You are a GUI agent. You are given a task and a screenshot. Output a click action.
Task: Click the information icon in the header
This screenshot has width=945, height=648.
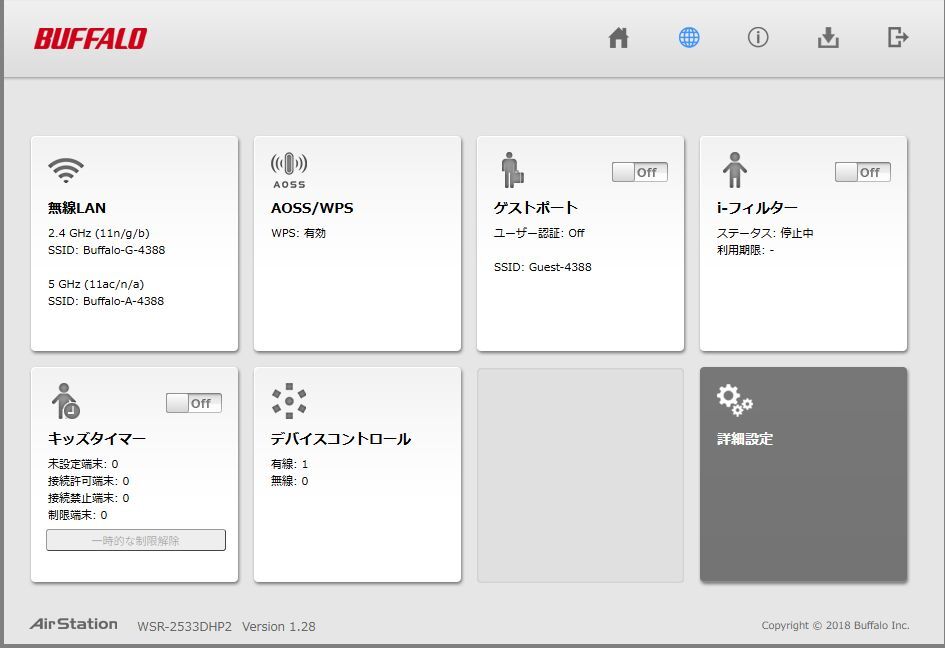(x=758, y=37)
